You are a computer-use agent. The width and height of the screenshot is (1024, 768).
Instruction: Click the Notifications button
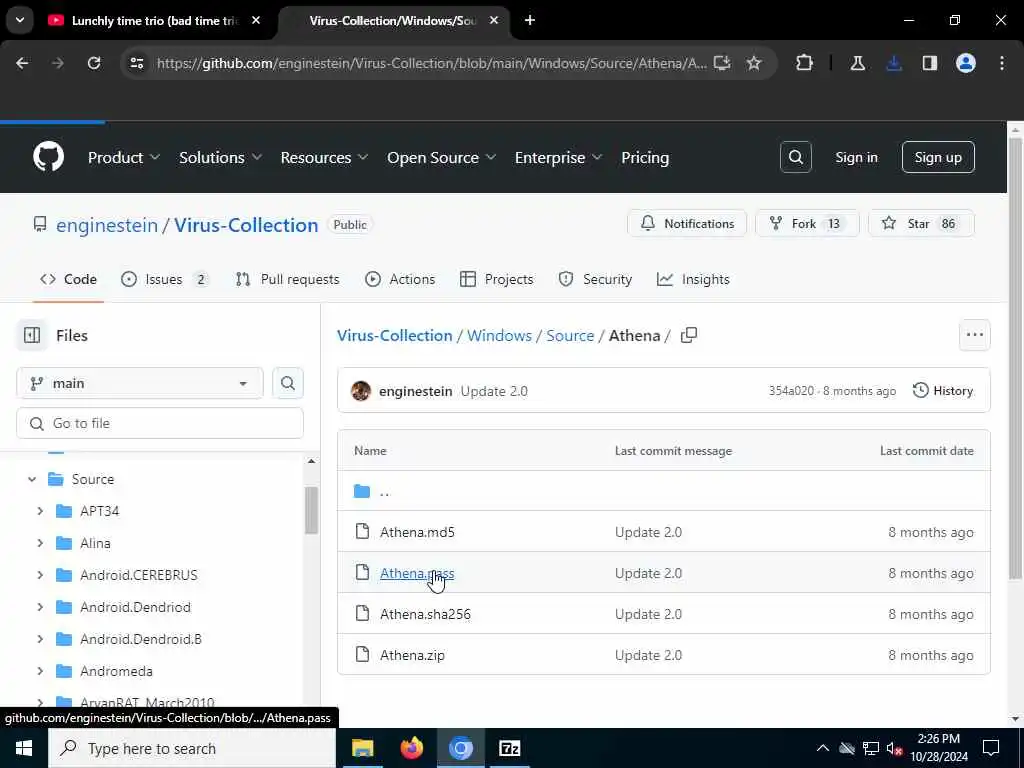[686, 223]
